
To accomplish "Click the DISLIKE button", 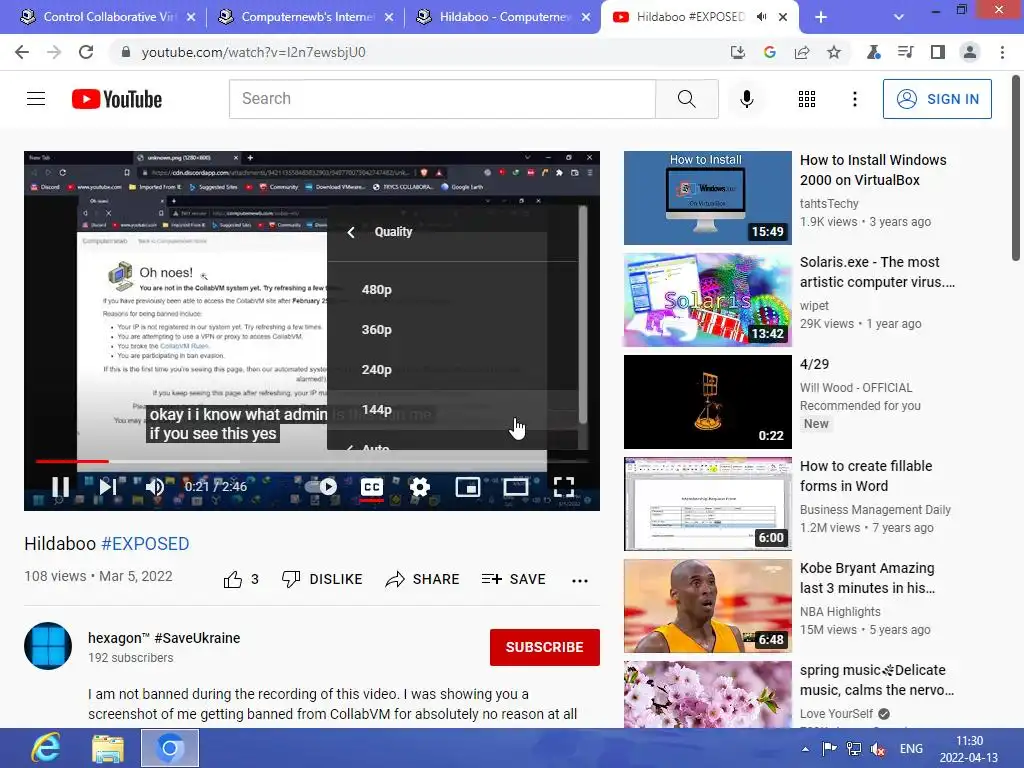I will [x=322, y=579].
